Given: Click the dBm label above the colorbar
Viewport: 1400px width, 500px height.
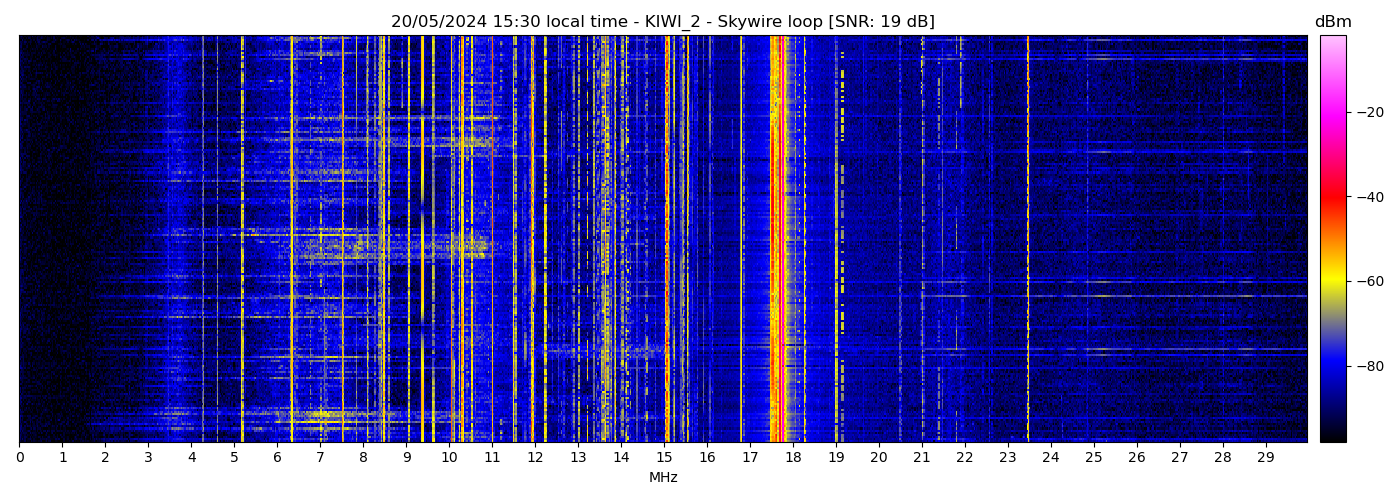Looking at the screenshot, I should [x=1332, y=22].
